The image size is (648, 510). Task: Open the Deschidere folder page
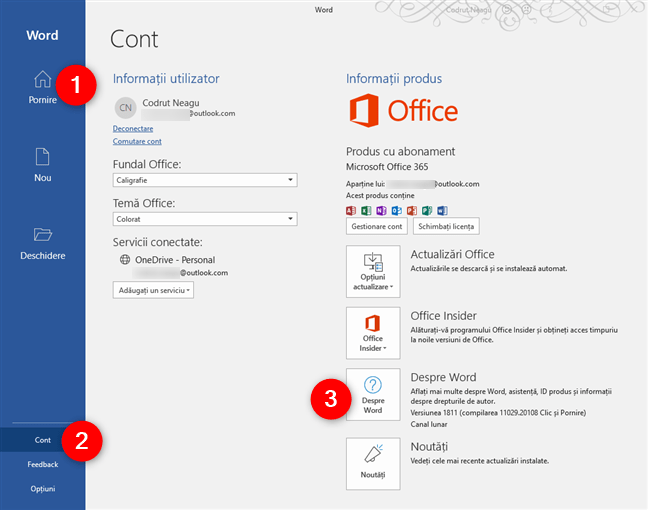[x=43, y=243]
